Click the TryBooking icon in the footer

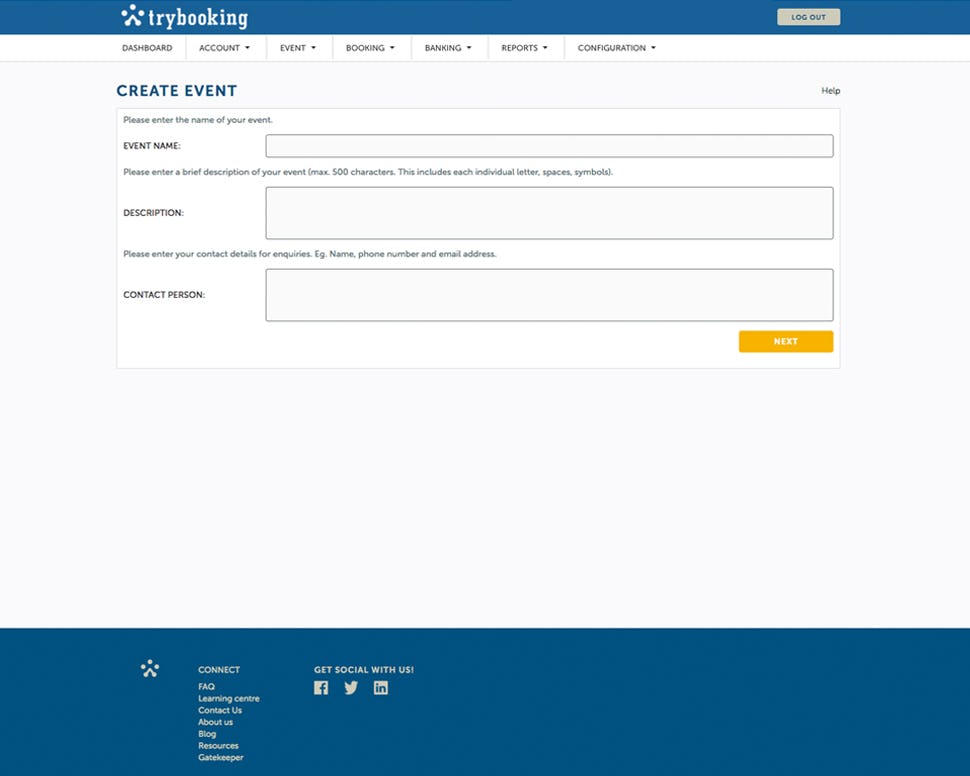[149, 668]
